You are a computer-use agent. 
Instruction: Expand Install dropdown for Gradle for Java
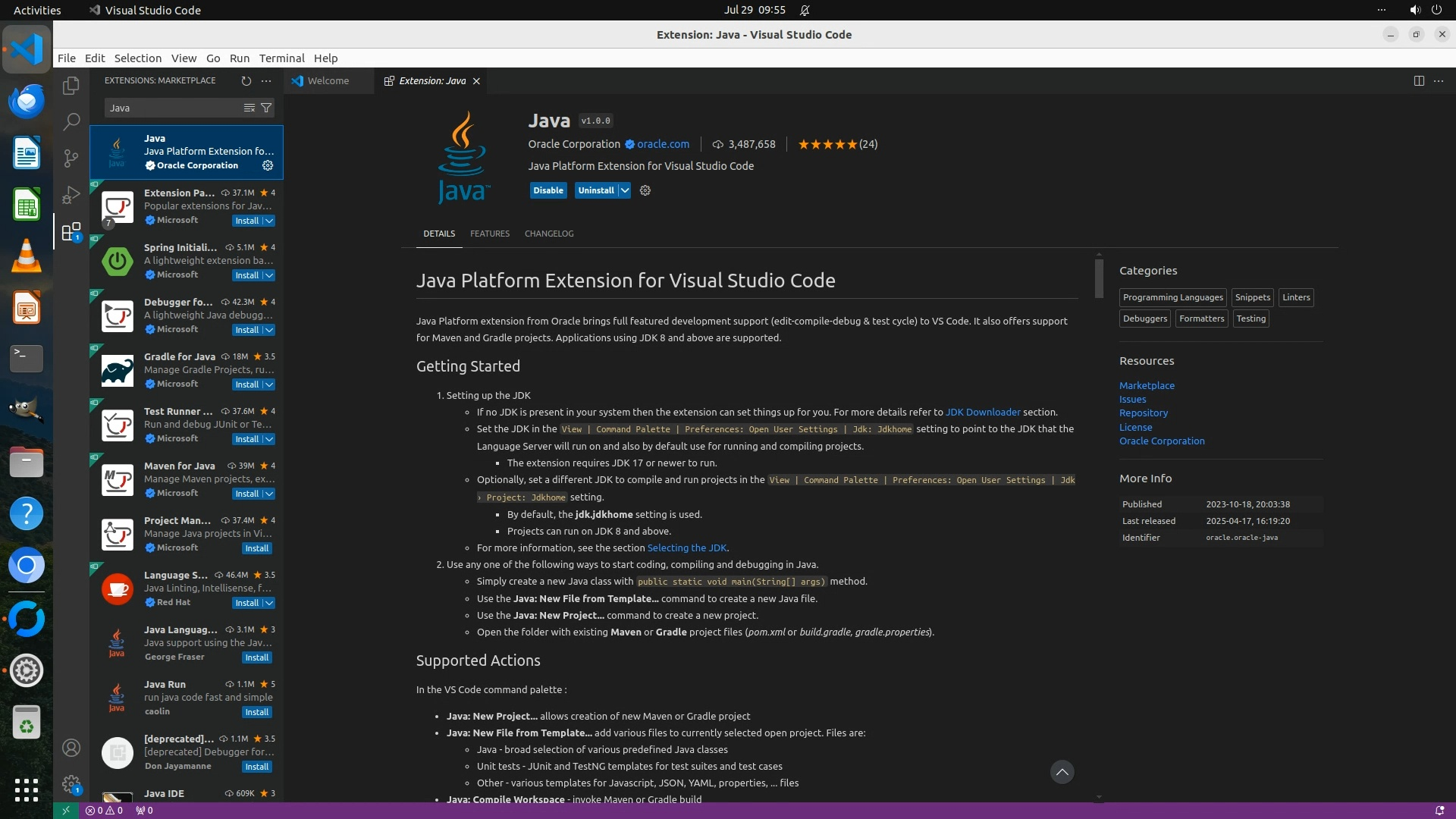pos(269,384)
